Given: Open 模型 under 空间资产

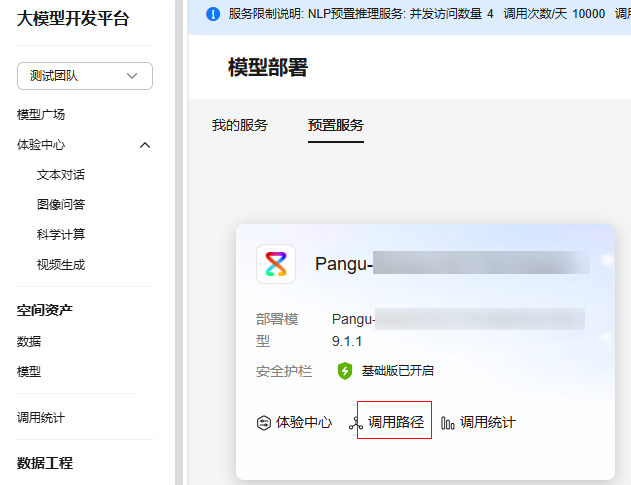Looking at the screenshot, I should pos(29,371).
